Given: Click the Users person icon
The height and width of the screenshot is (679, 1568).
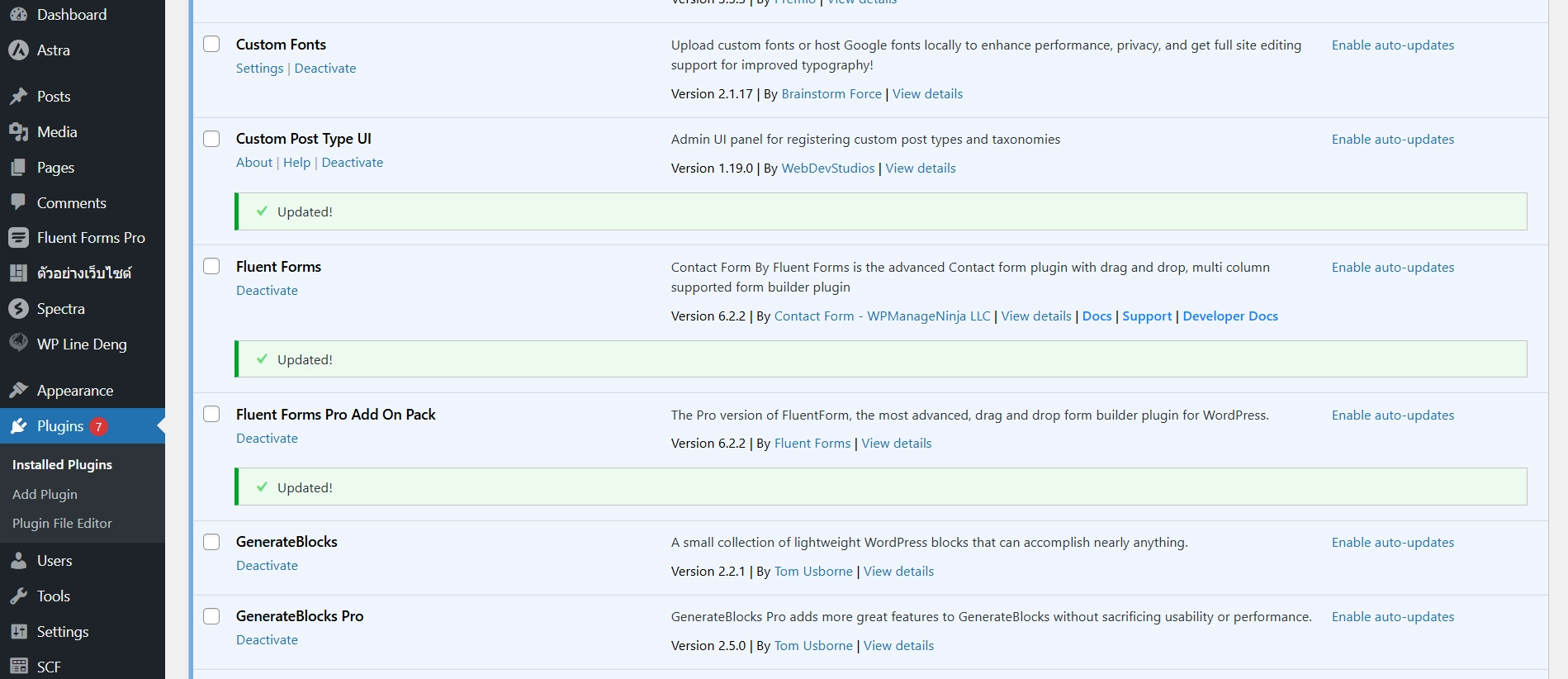Looking at the screenshot, I should [x=18, y=561].
